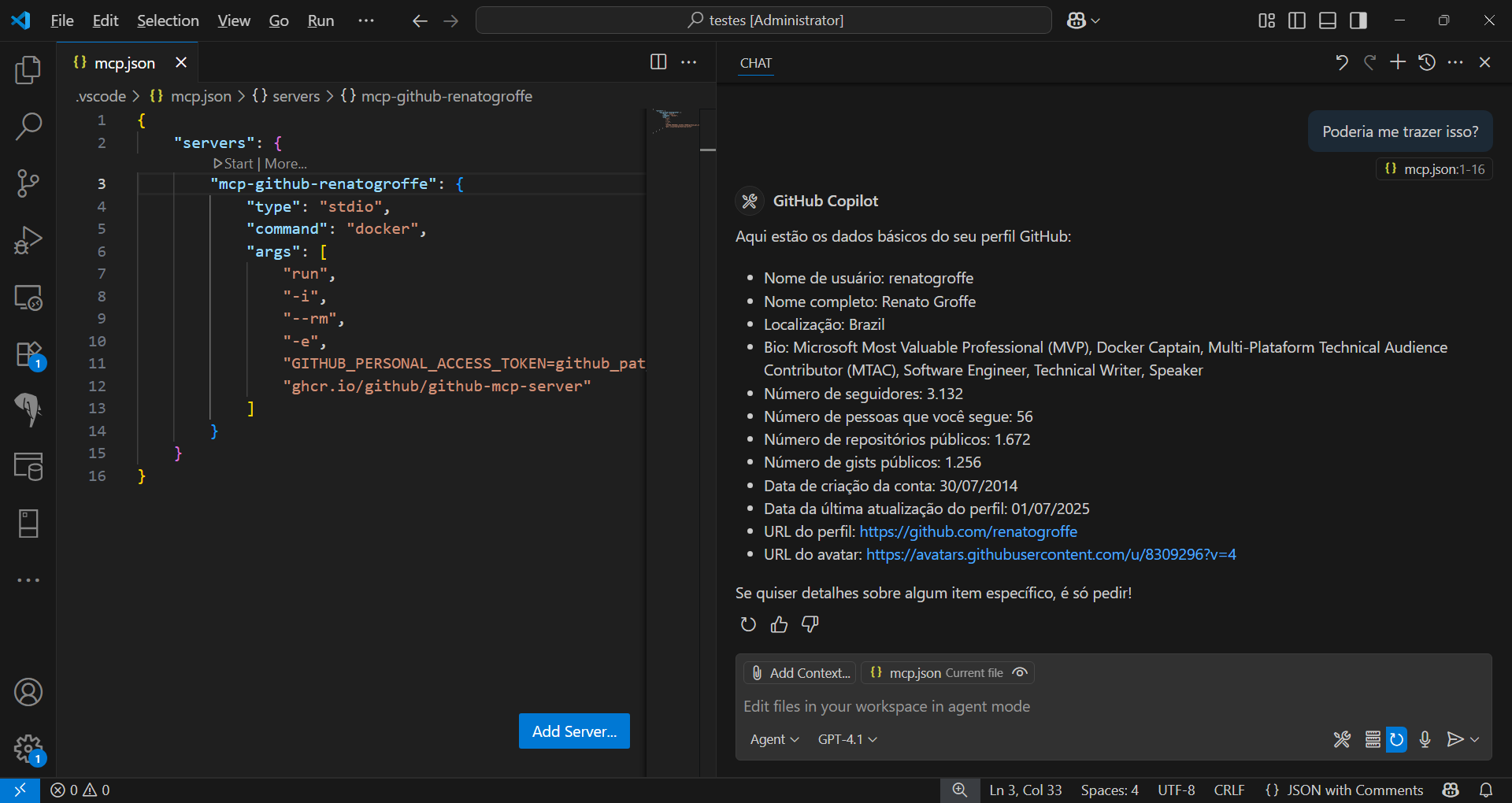Toggle the primary side bar visibility

point(1297,20)
